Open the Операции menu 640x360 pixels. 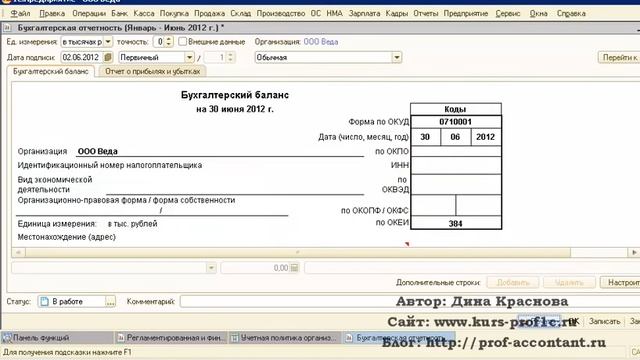click(x=89, y=13)
